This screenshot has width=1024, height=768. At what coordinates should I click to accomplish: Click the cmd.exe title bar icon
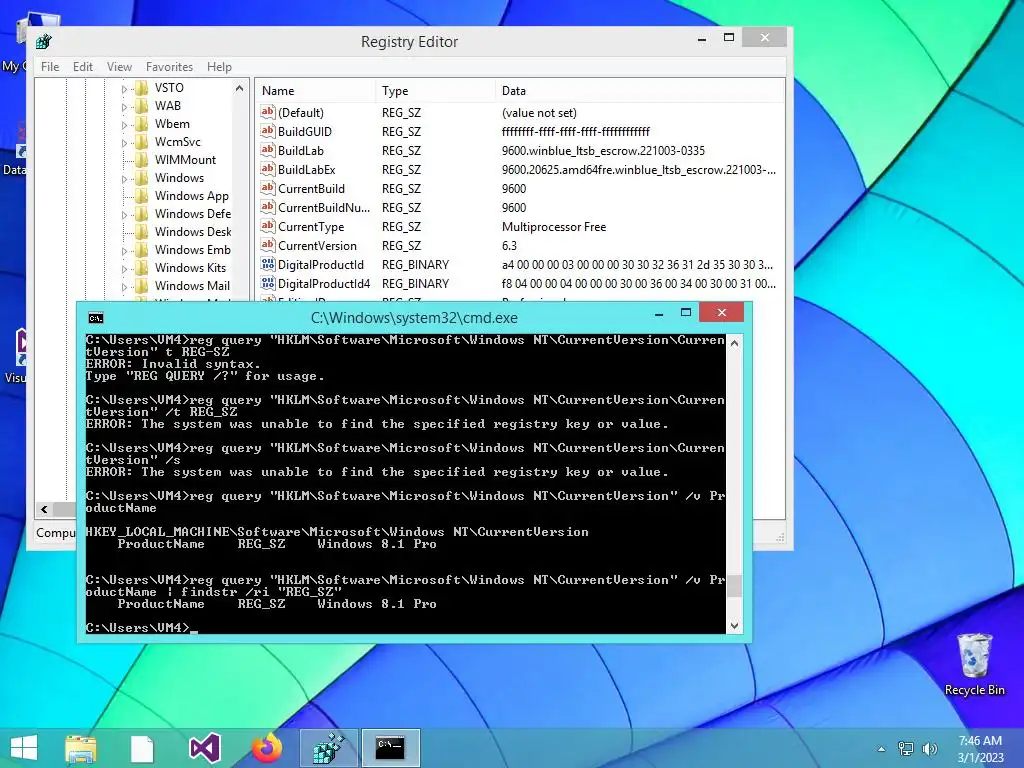[96, 318]
